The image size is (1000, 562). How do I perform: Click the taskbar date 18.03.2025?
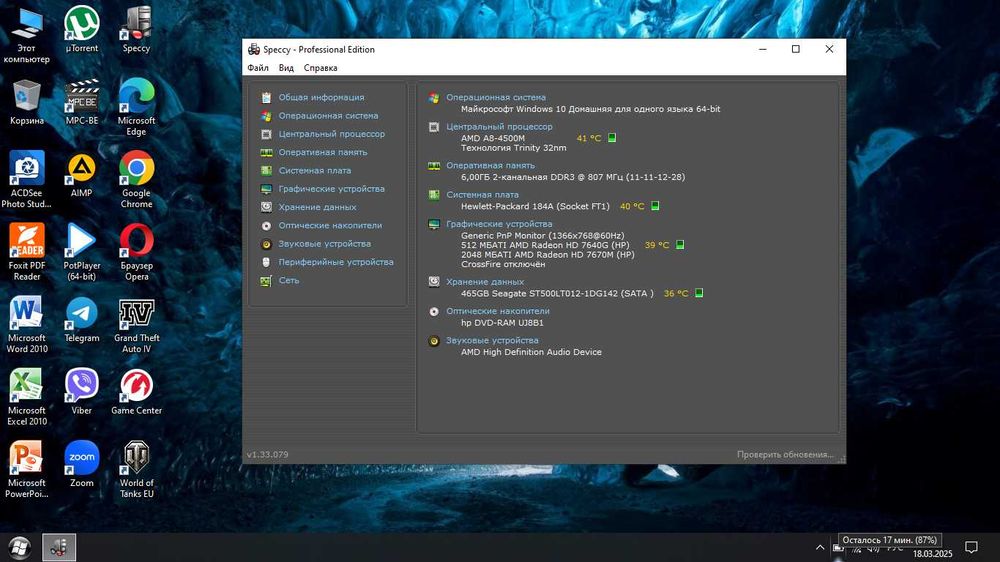(932, 554)
